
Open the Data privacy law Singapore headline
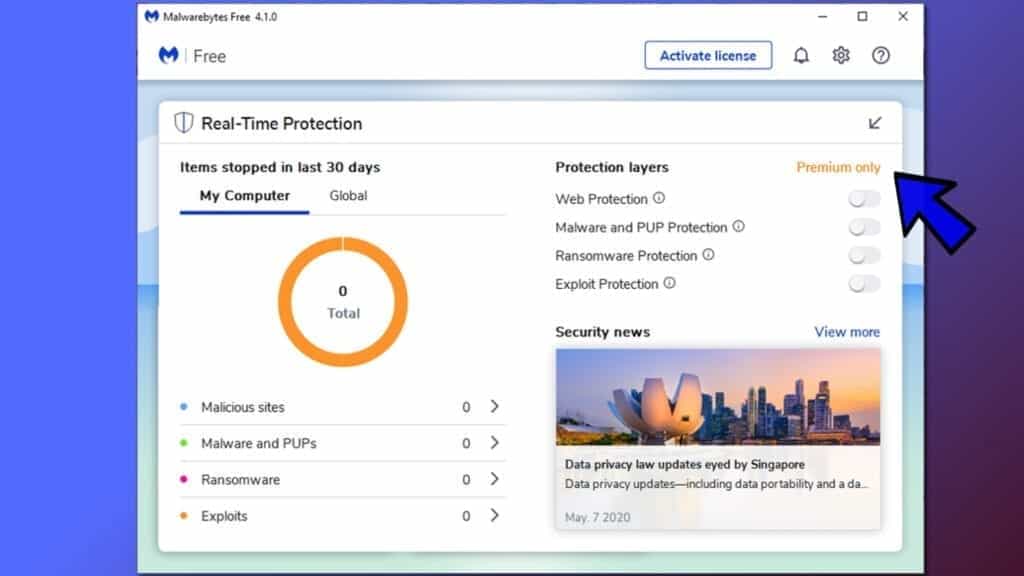tap(684, 464)
